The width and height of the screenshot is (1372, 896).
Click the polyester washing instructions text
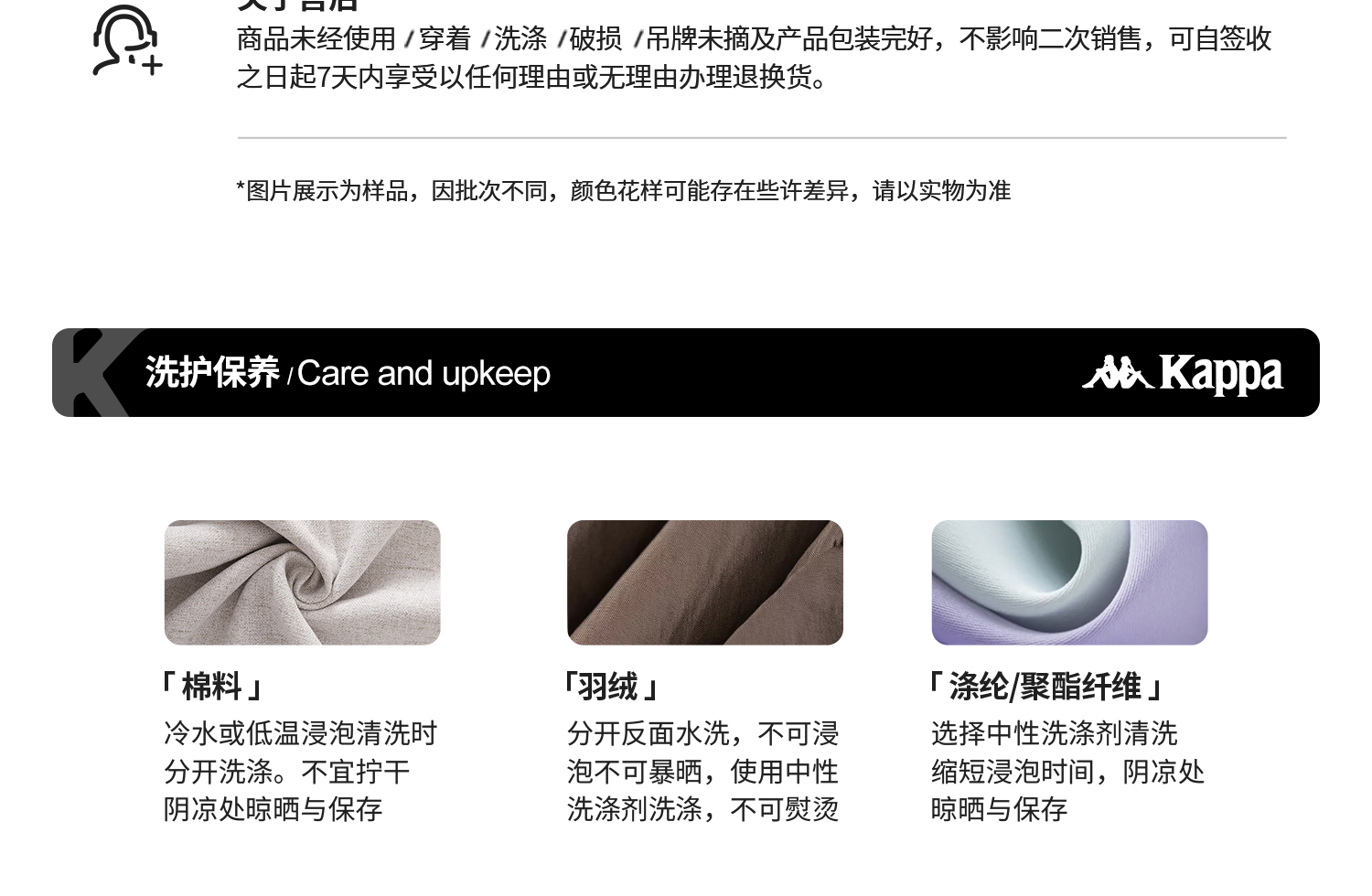click(x=1067, y=771)
